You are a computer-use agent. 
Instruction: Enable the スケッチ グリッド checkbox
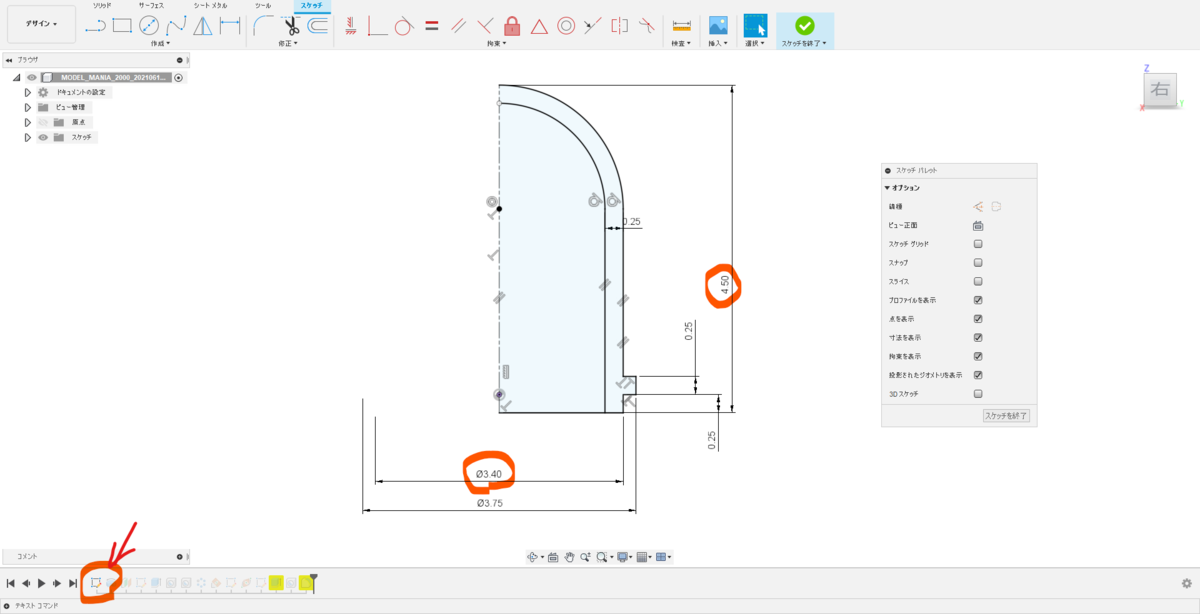click(x=978, y=244)
